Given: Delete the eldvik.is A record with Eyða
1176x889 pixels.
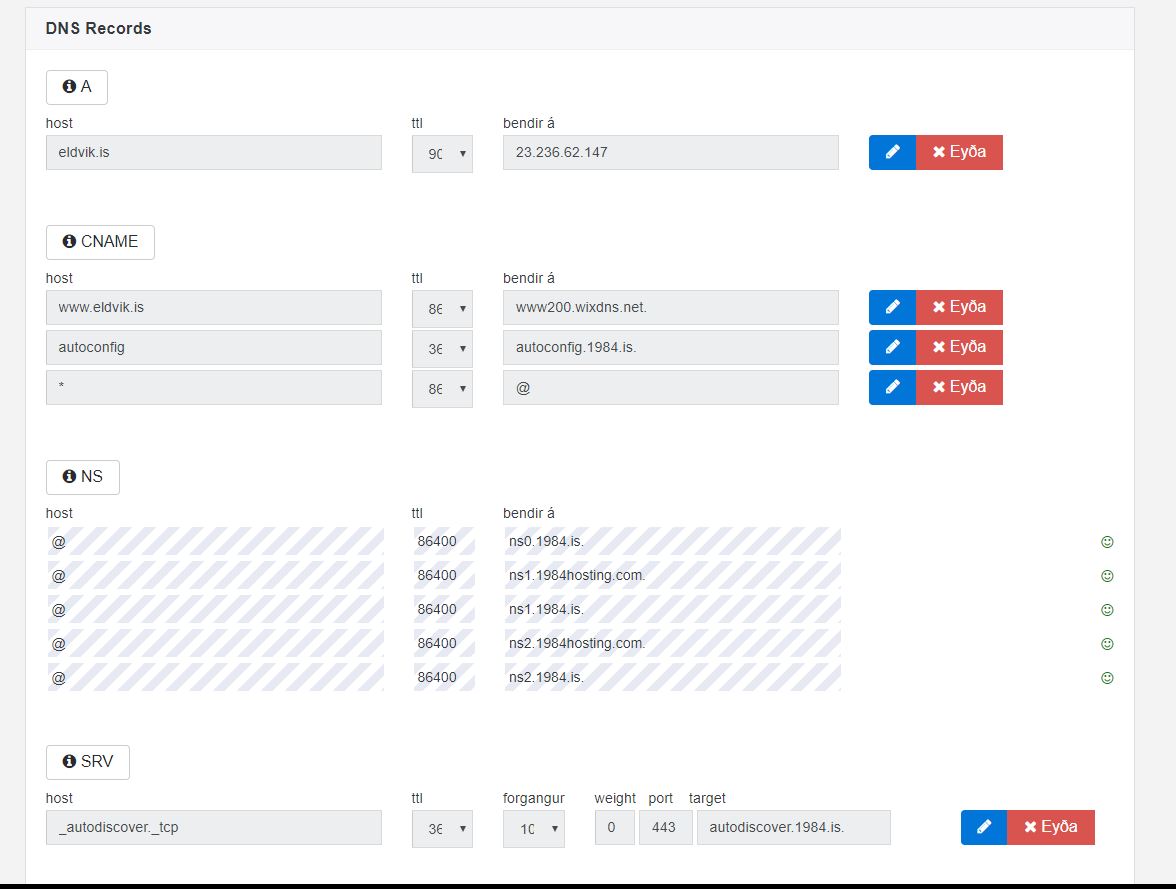Looking at the screenshot, I should 959,153.
